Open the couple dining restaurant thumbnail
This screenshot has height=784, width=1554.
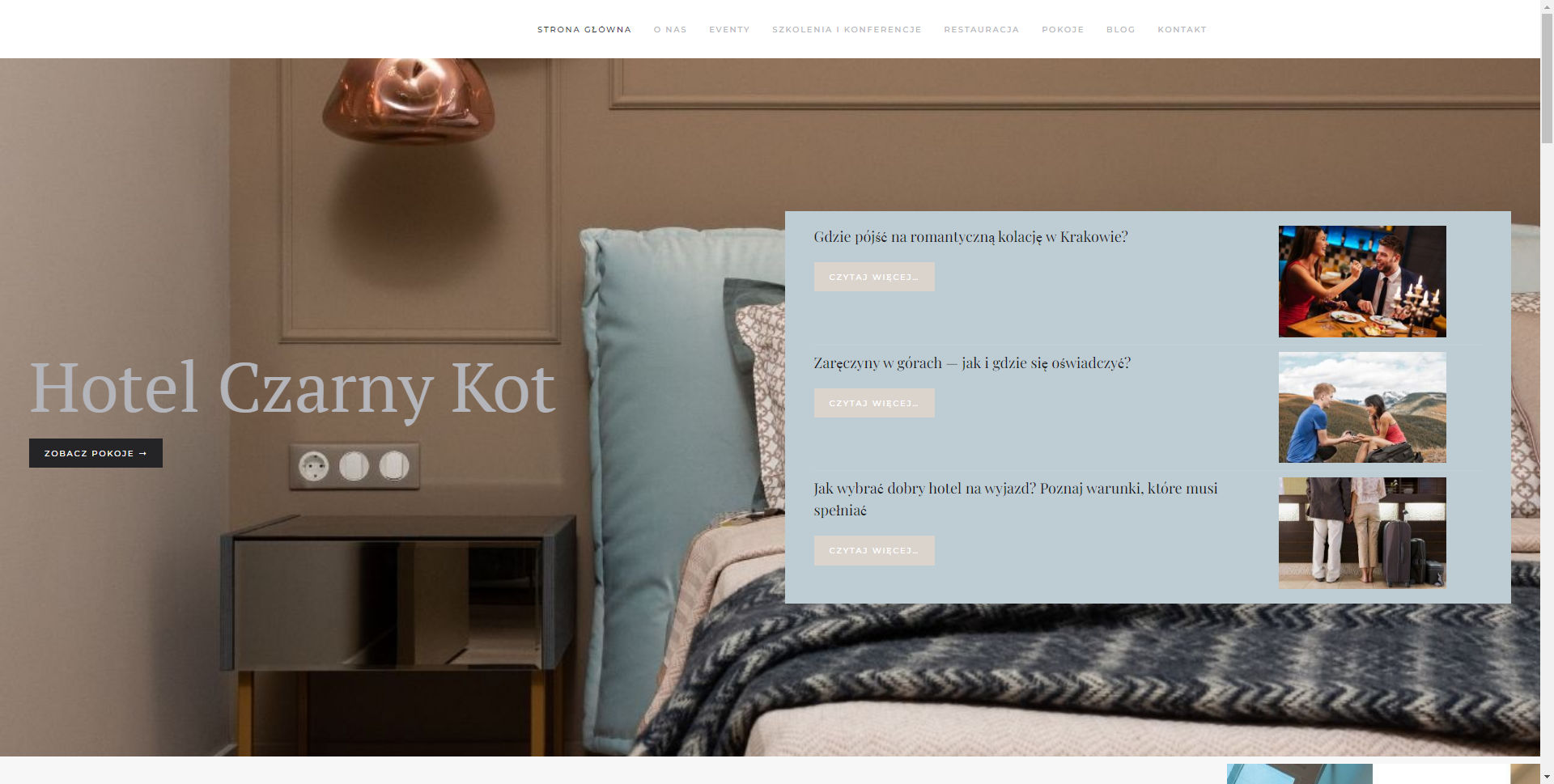pos(1362,282)
